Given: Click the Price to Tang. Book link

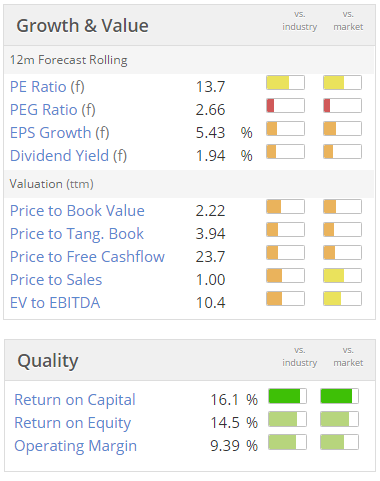Looking at the screenshot, I should click(x=77, y=234).
